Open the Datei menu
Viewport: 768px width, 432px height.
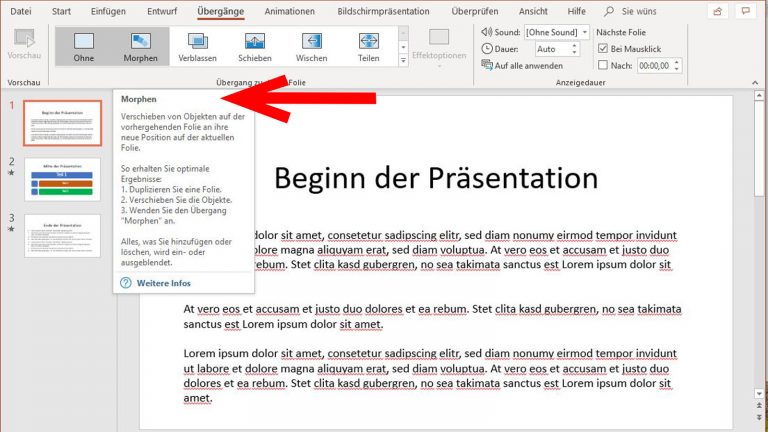point(21,11)
